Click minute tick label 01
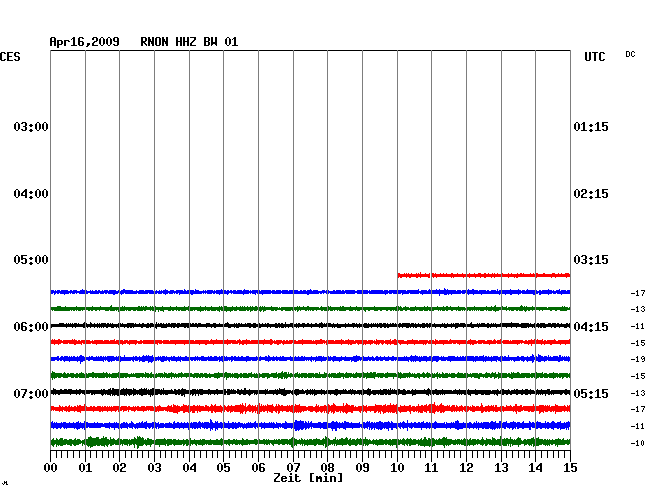650x494 pixels. (85, 468)
